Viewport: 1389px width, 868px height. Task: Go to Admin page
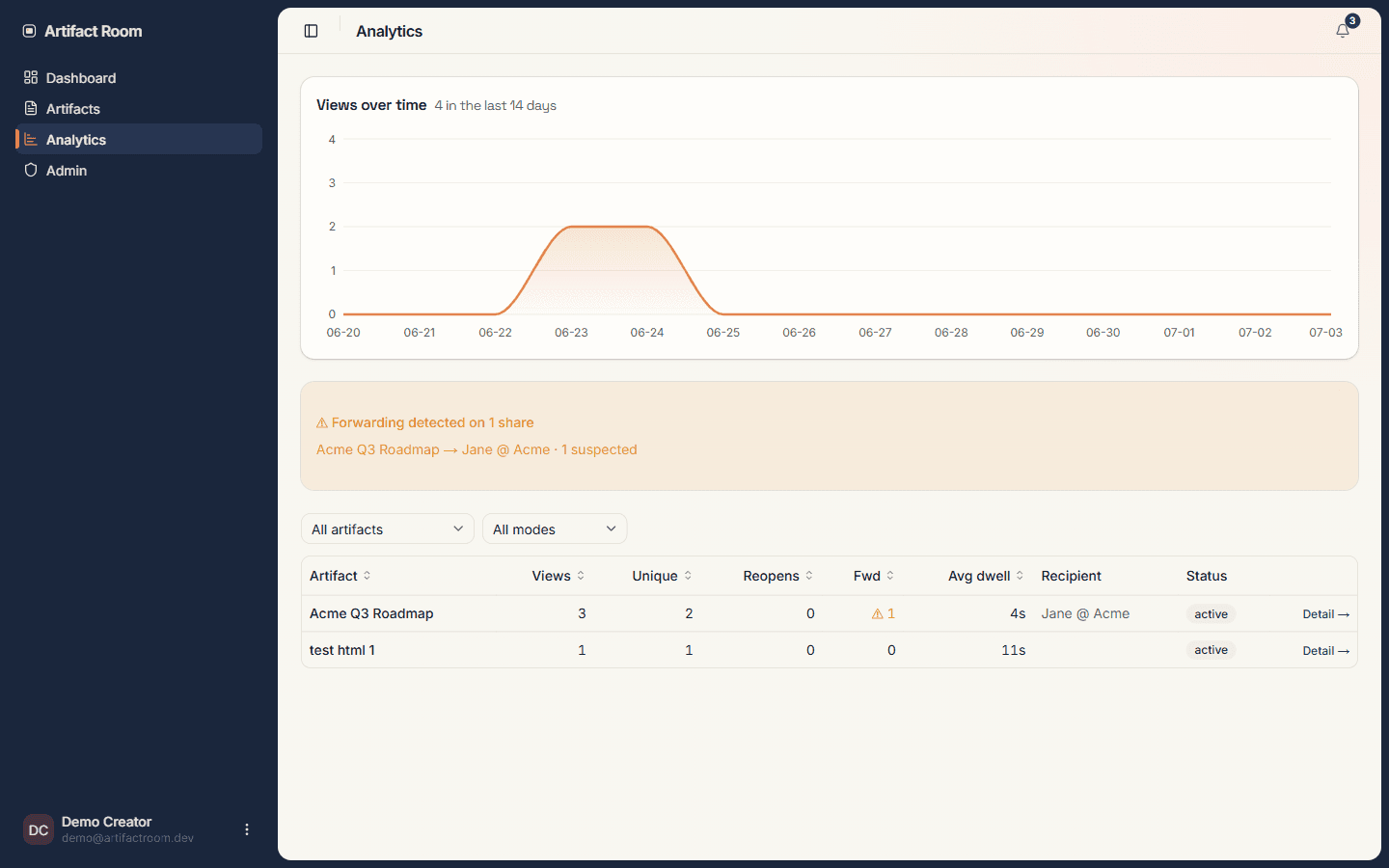[x=139, y=170]
